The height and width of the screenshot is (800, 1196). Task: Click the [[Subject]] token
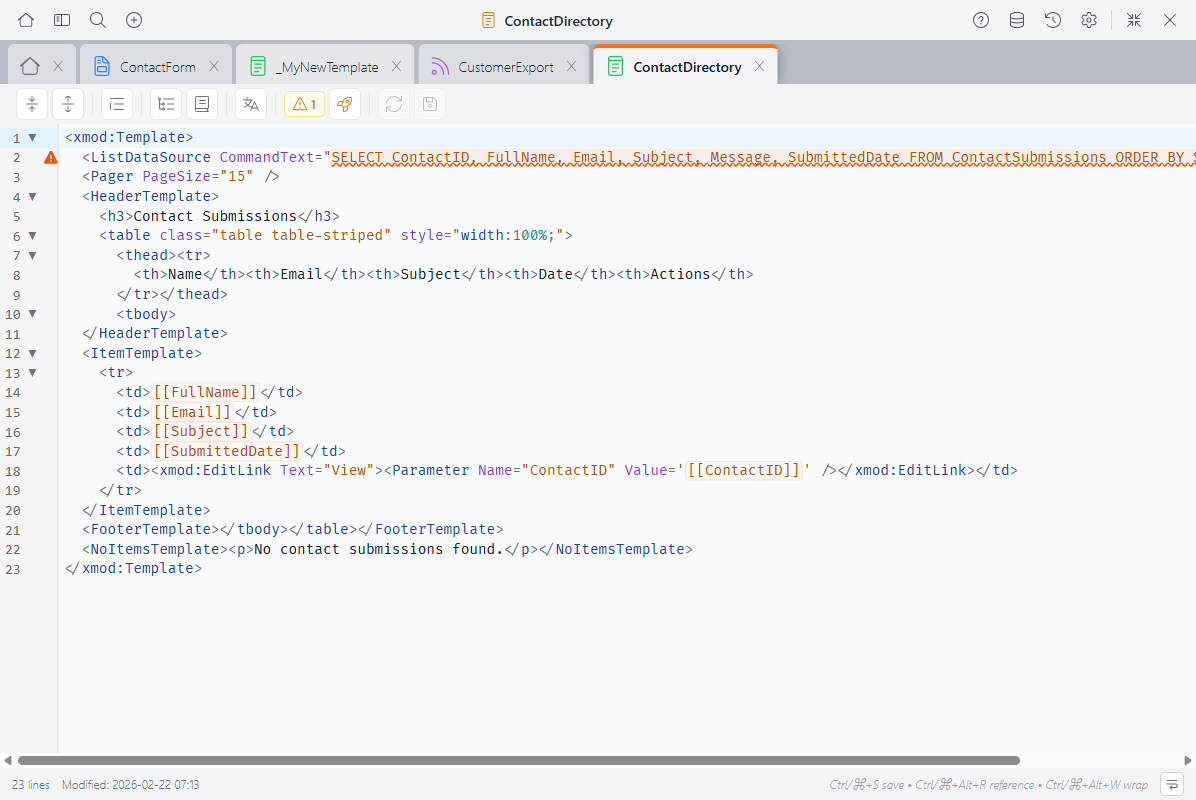click(x=201, y=431)
